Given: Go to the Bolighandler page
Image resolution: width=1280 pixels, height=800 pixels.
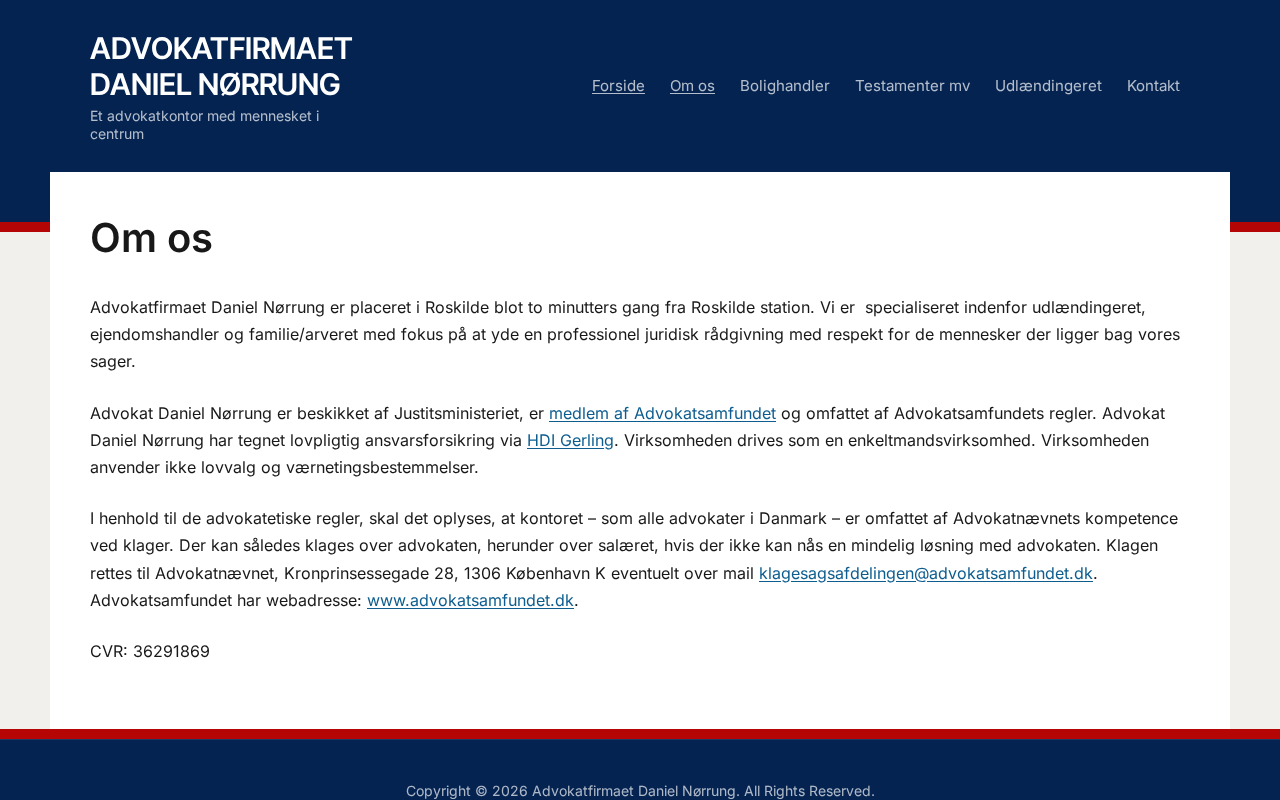Looking at the screenshot, I should tap(785, 86).
